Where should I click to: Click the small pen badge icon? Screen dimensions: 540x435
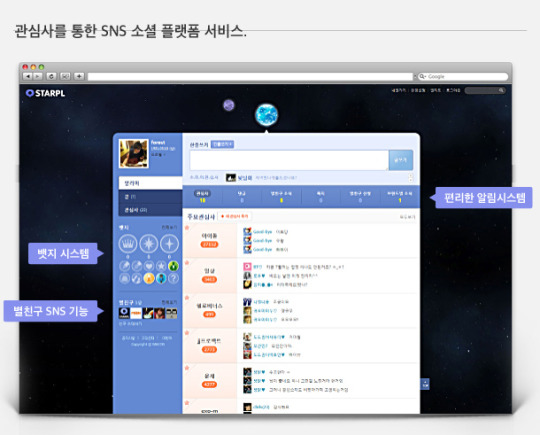click(125, 266)
